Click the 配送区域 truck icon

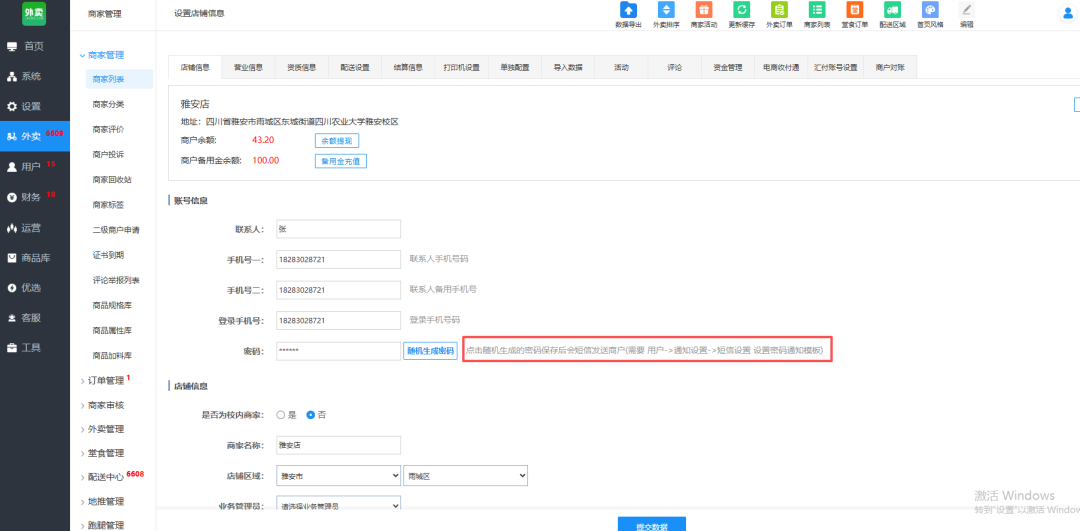tap(892, 10)
